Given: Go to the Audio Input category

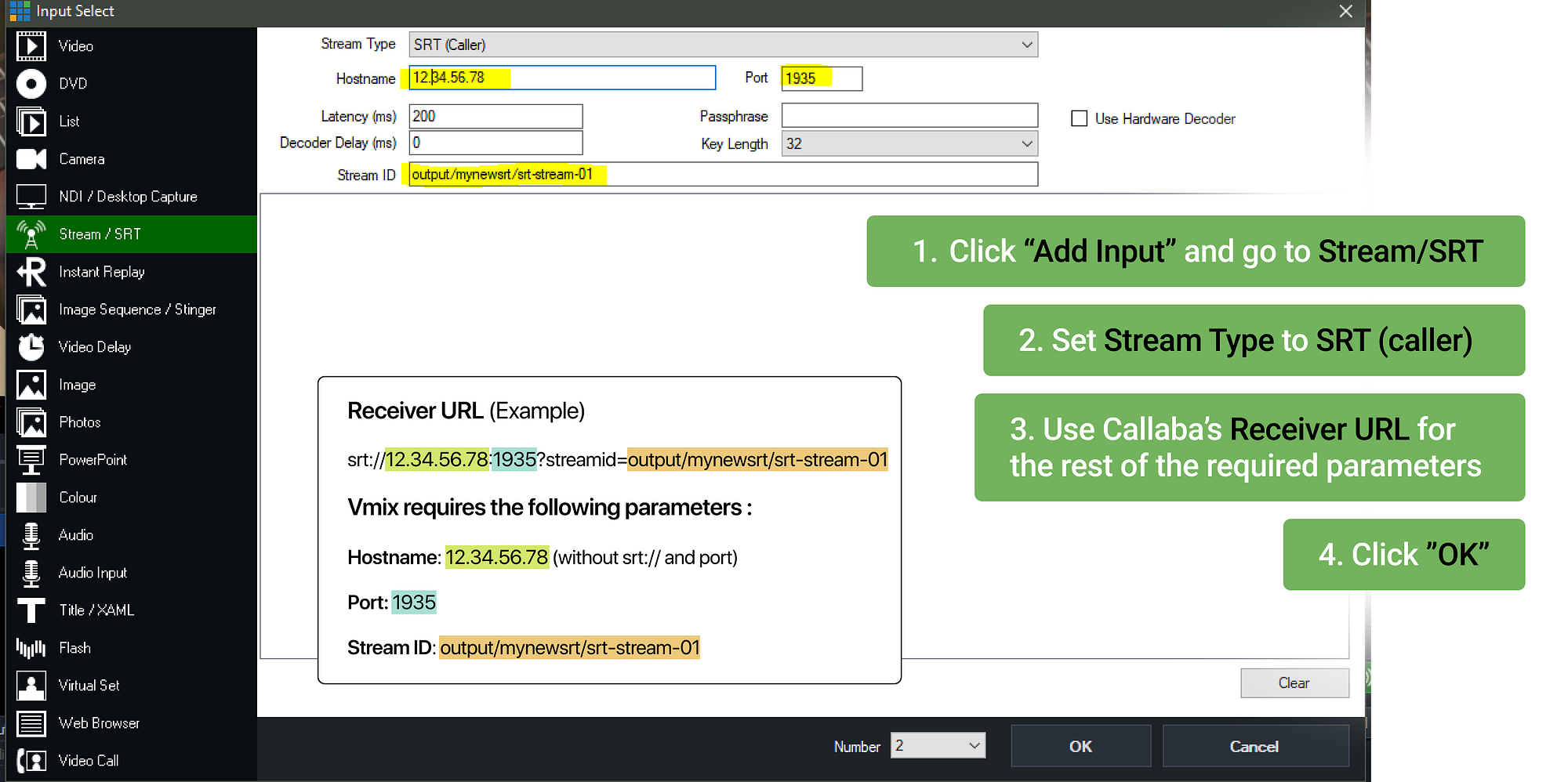Looking at the screenshot, I should coord(132,572).
